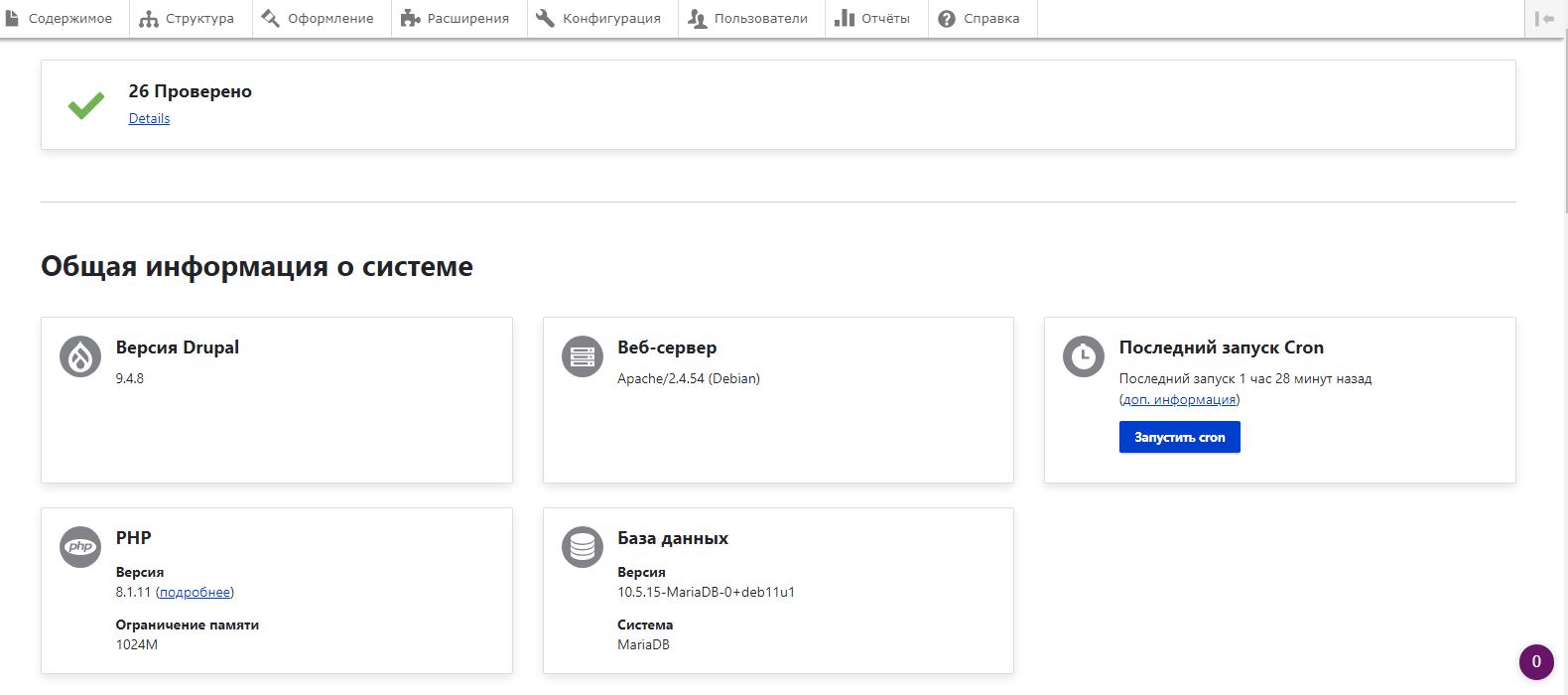Click the Система label in database card
Screen dimensions: 1568x695
pyautogui.click(x=645, y=625)
